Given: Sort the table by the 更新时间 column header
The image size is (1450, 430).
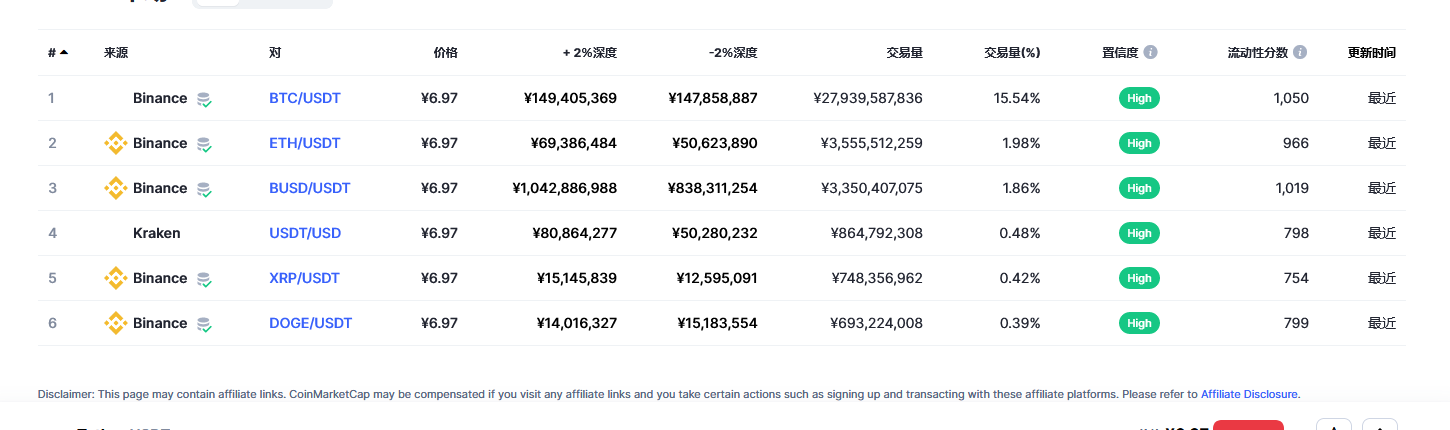Looking at the screenshot, I should 1372,52.
